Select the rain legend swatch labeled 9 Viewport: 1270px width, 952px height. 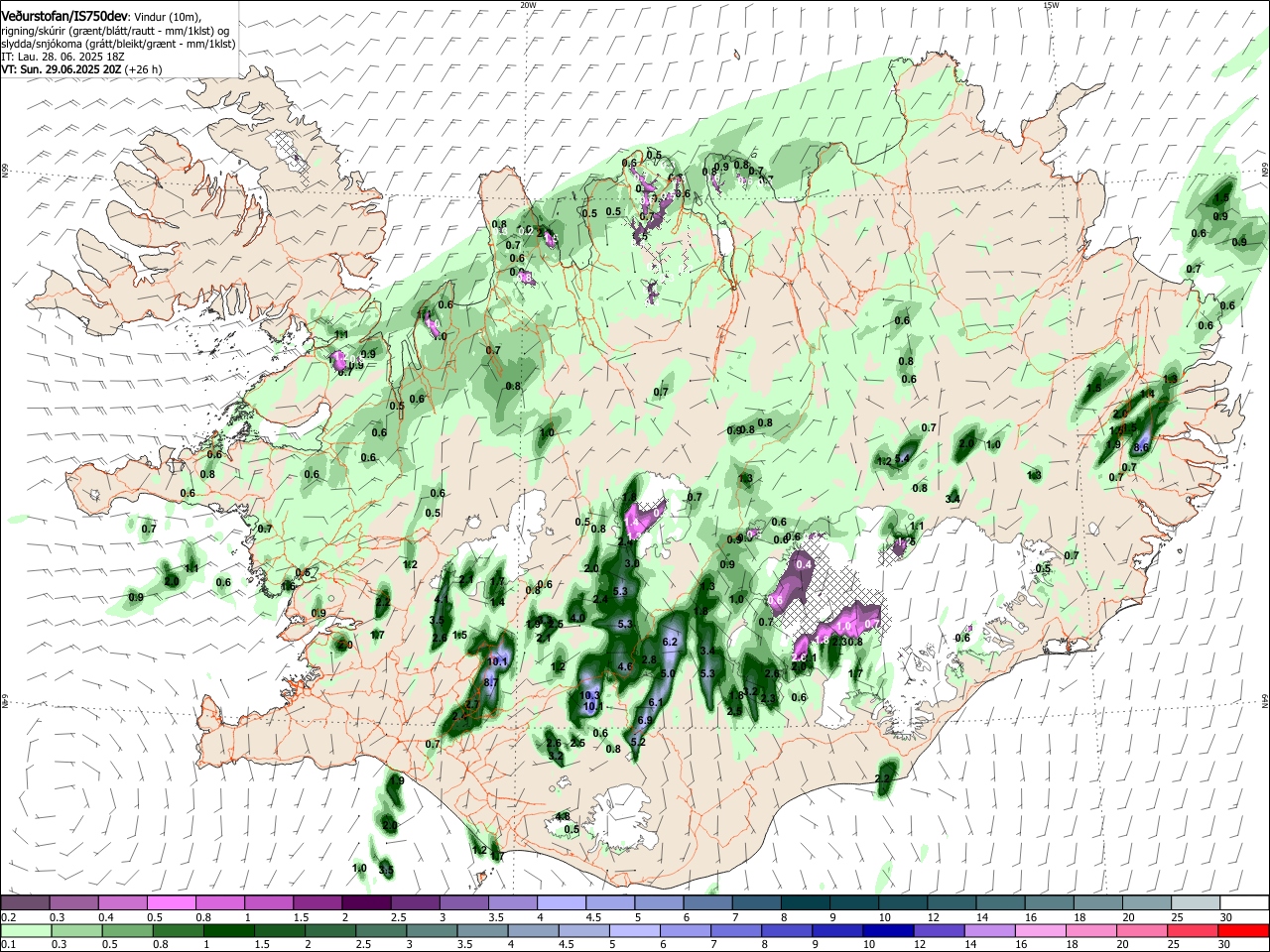point(838,930)
